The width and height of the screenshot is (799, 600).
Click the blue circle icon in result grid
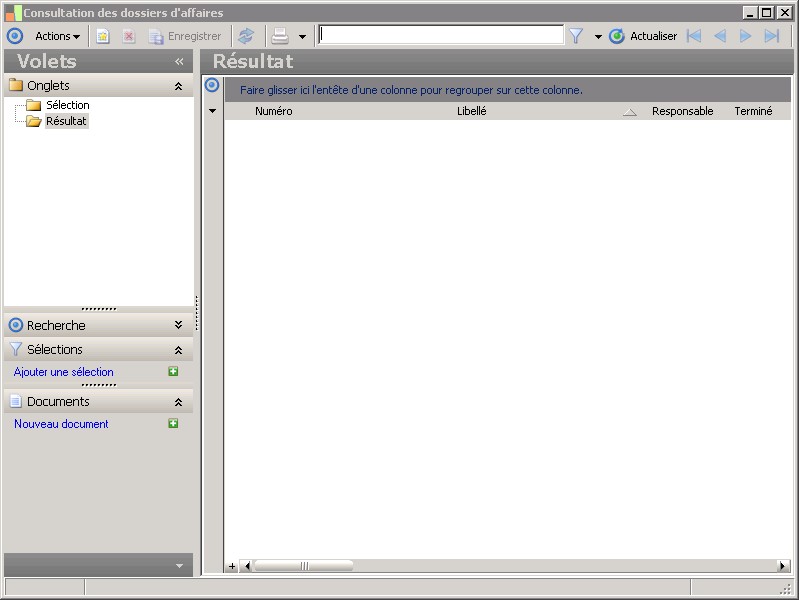click(212, 85)
